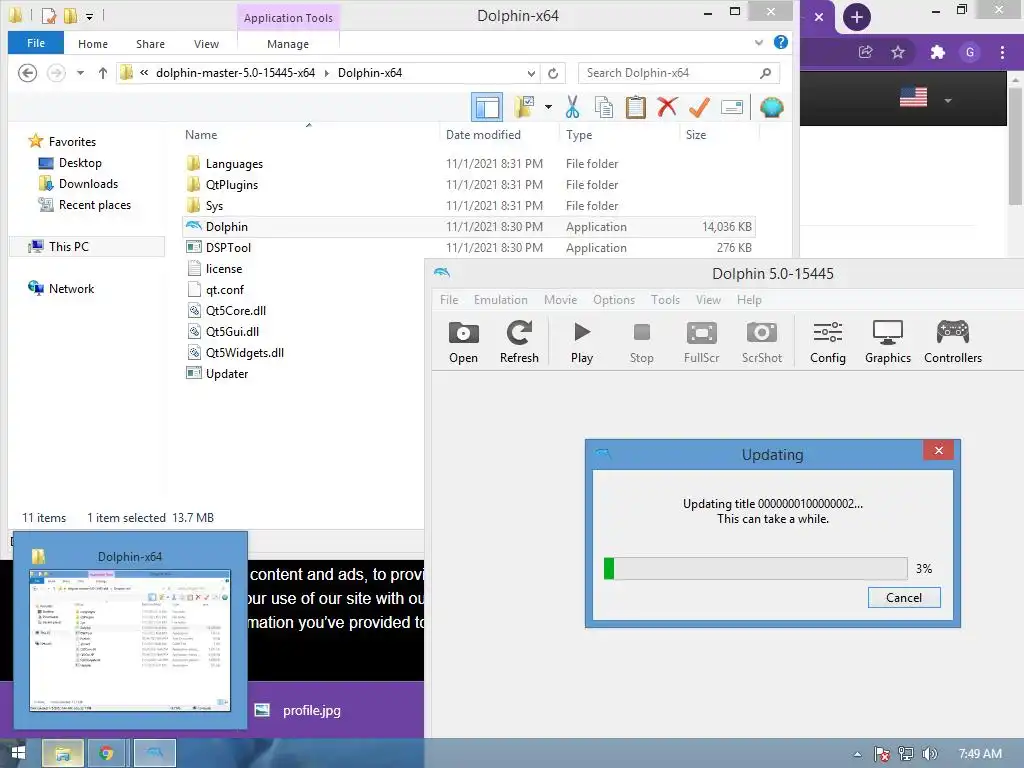Open the Explorer File tab
The width and height of the screenshot is (1024, 768).
click(x=36, y=43)
